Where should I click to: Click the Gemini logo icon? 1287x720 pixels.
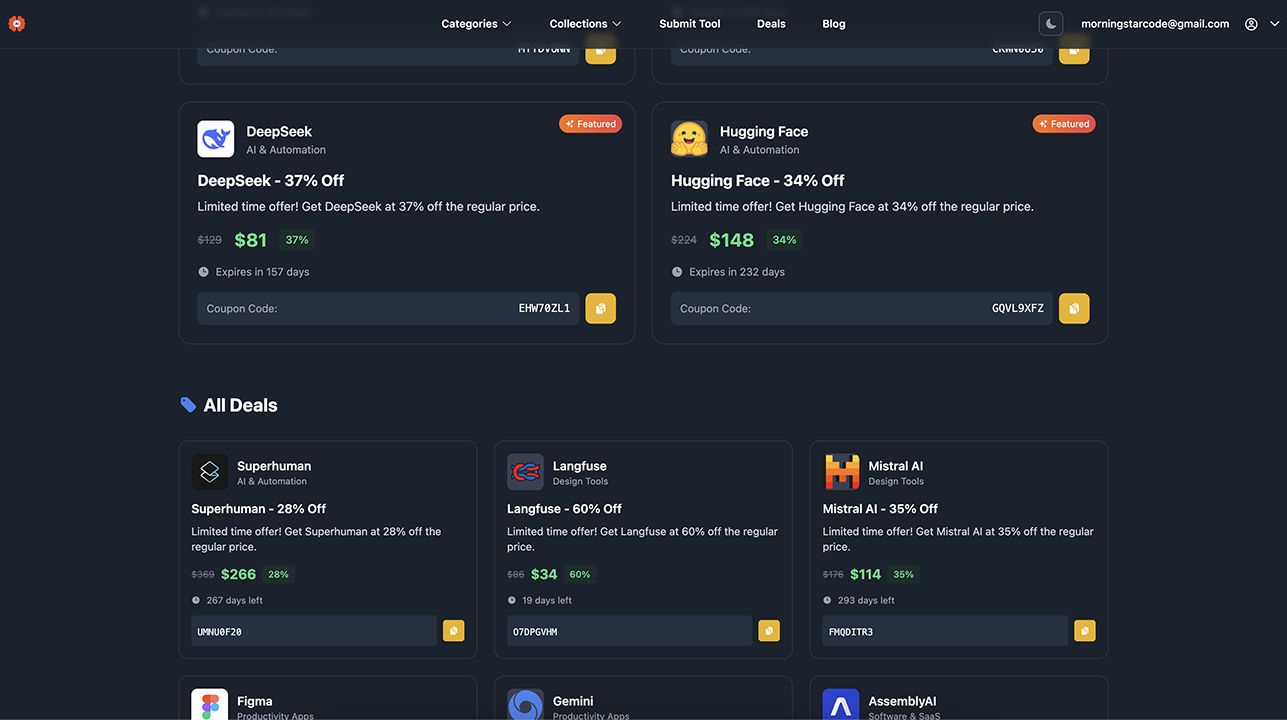tap(525, 705)
